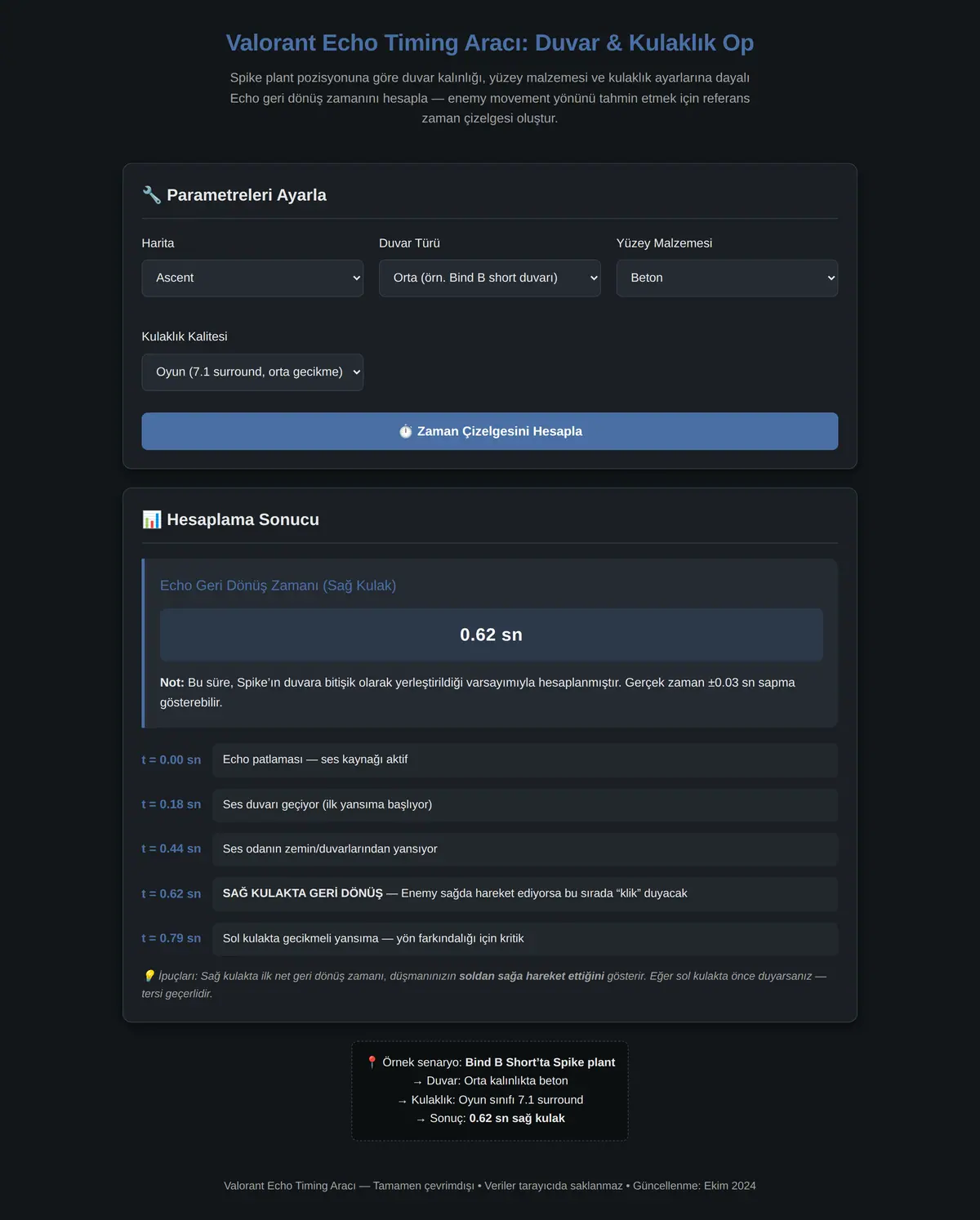Image resolution: width=980 pixels, height=1220 pixels.
Task: Click the Bind B Short'ta Spike plant text
Action: (540, 1062)
